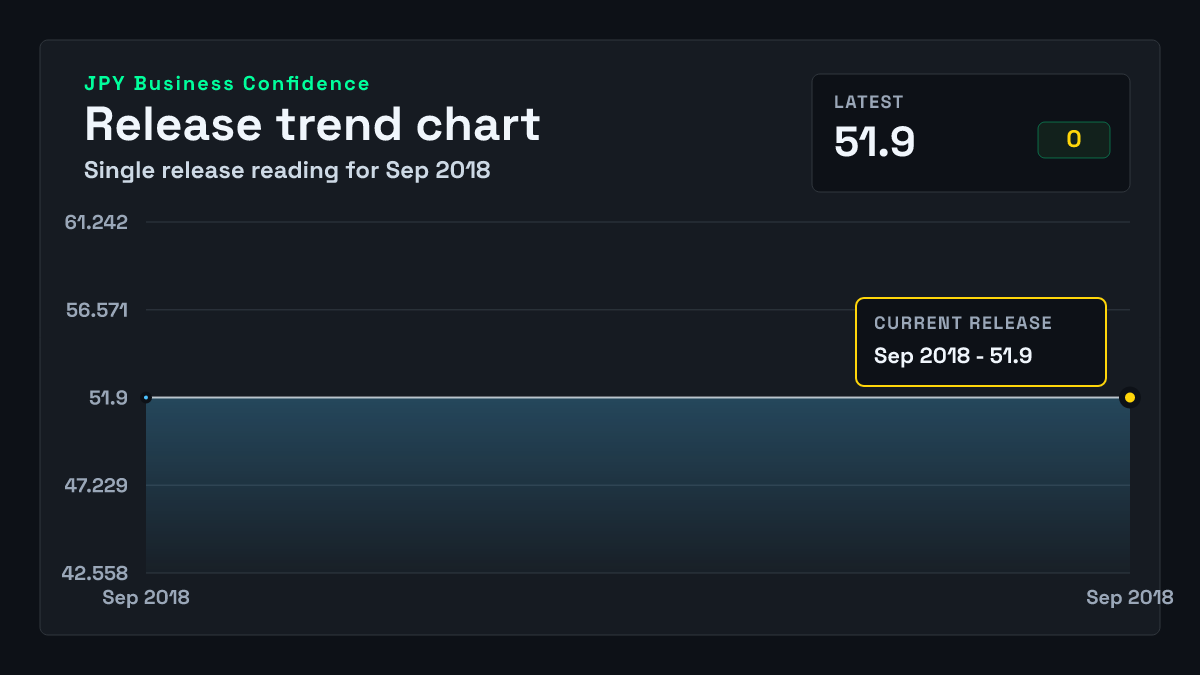This screenshot has height=675, width=1200.
Task: Click the Release trend chart title
Action: click(x=312, y=125)
